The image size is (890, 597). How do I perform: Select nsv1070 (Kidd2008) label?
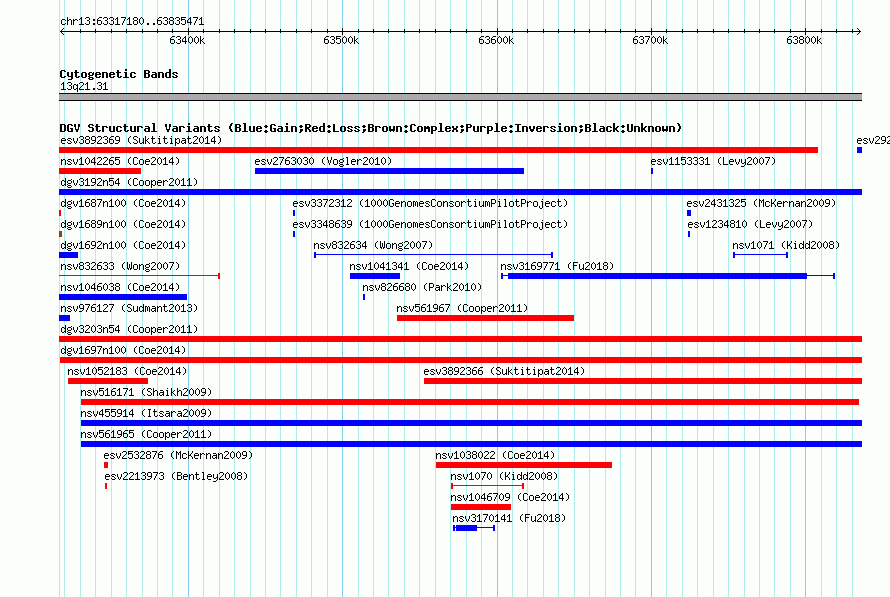(504, 476)
